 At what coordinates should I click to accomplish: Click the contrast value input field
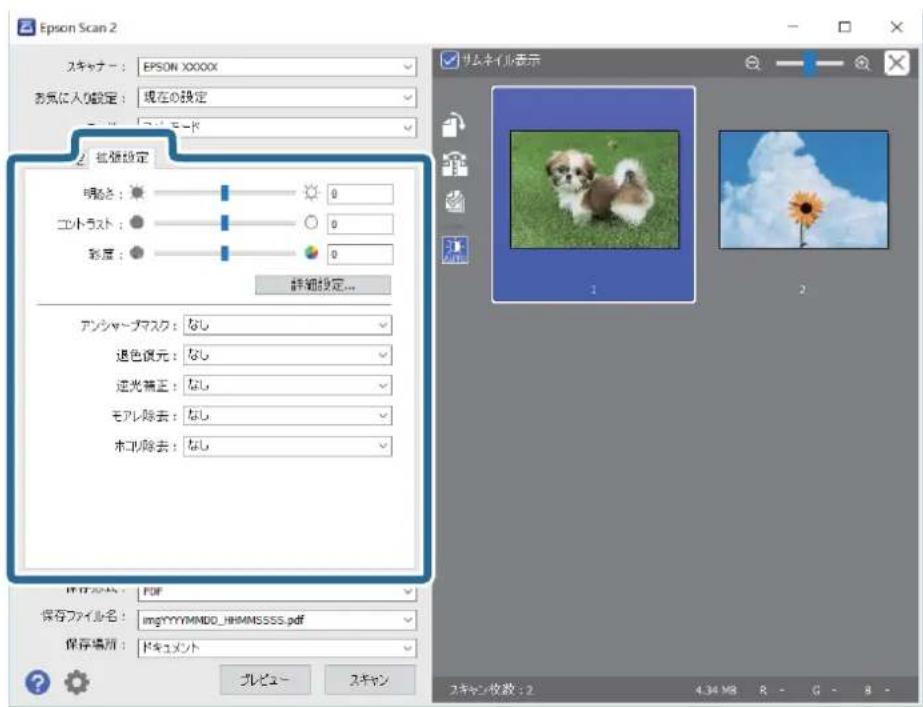[360, 224]
